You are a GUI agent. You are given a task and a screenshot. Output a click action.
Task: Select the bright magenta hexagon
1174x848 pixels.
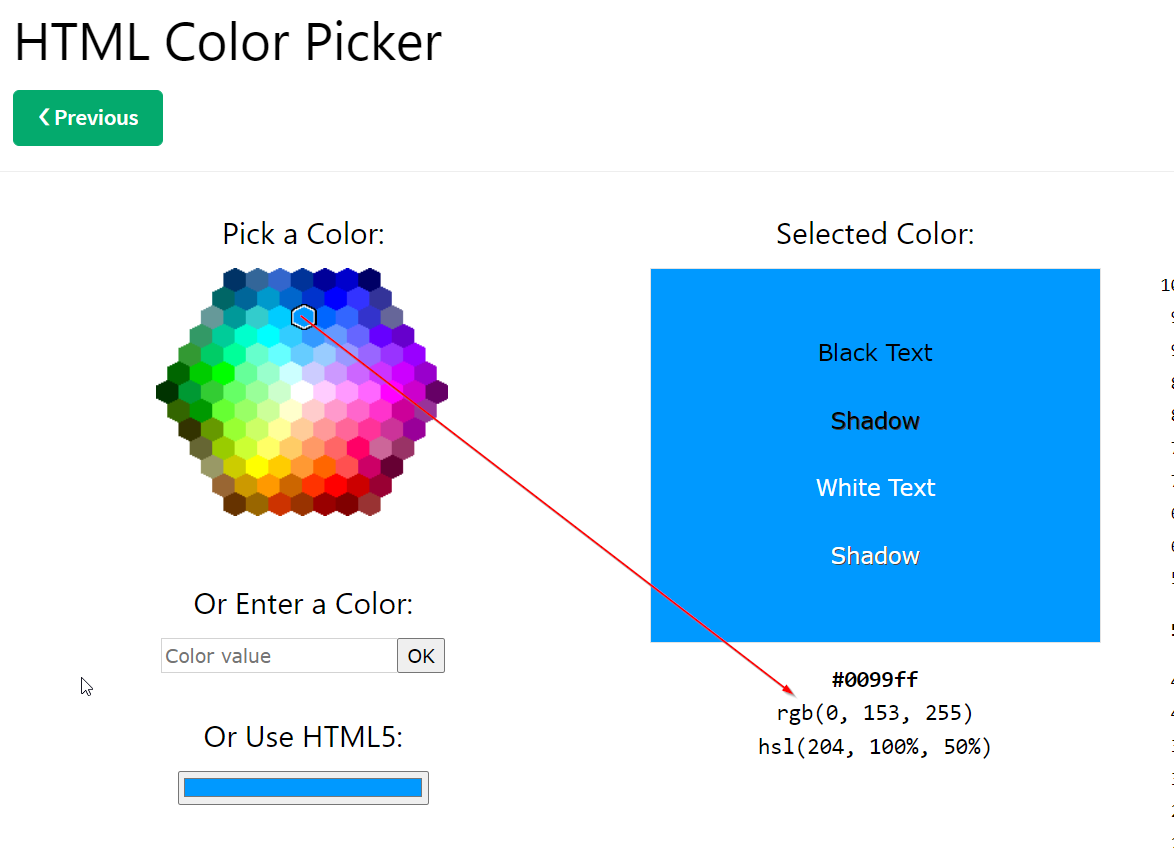392,391
